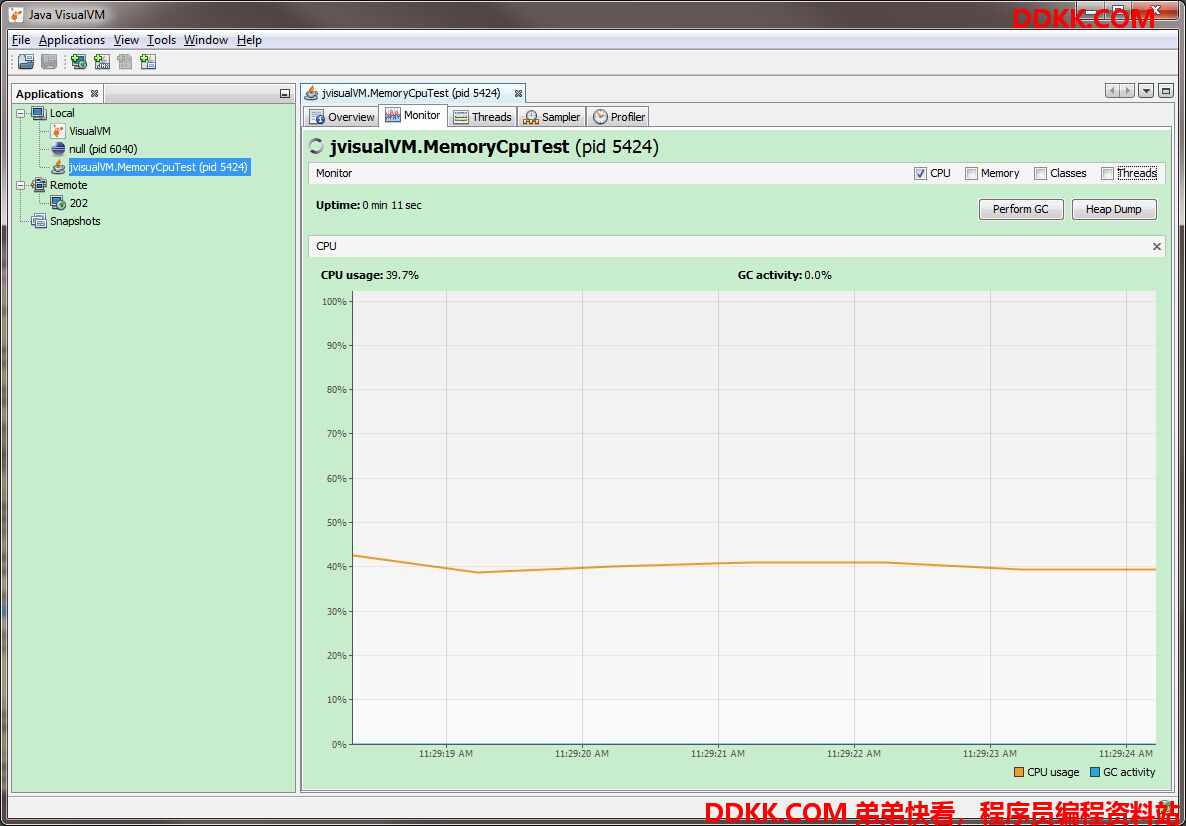Uncheck the CPU checkbox
Viewport: 1186px width, 826px height.
pos(920,173)
